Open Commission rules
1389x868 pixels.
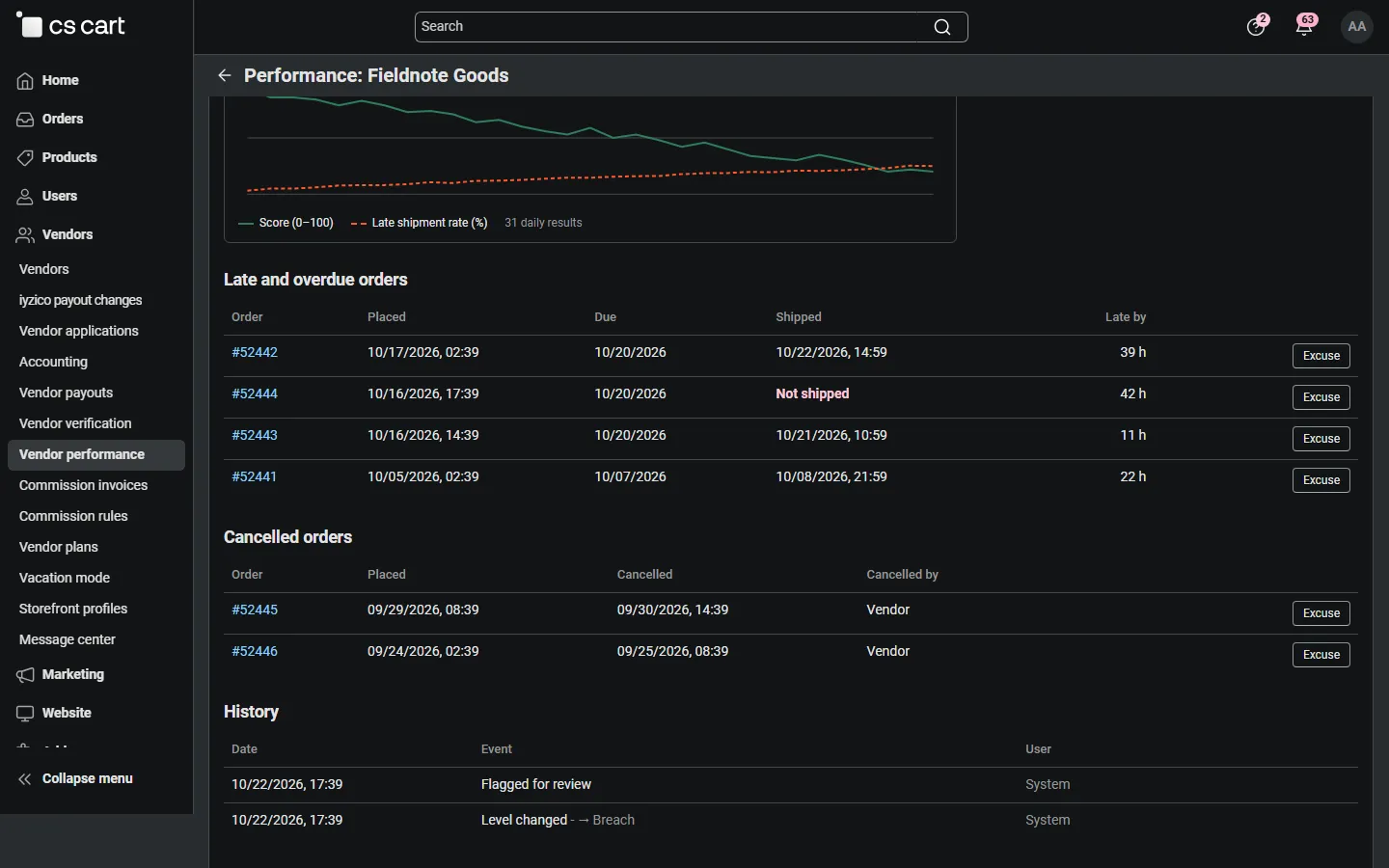click(96, 516)
